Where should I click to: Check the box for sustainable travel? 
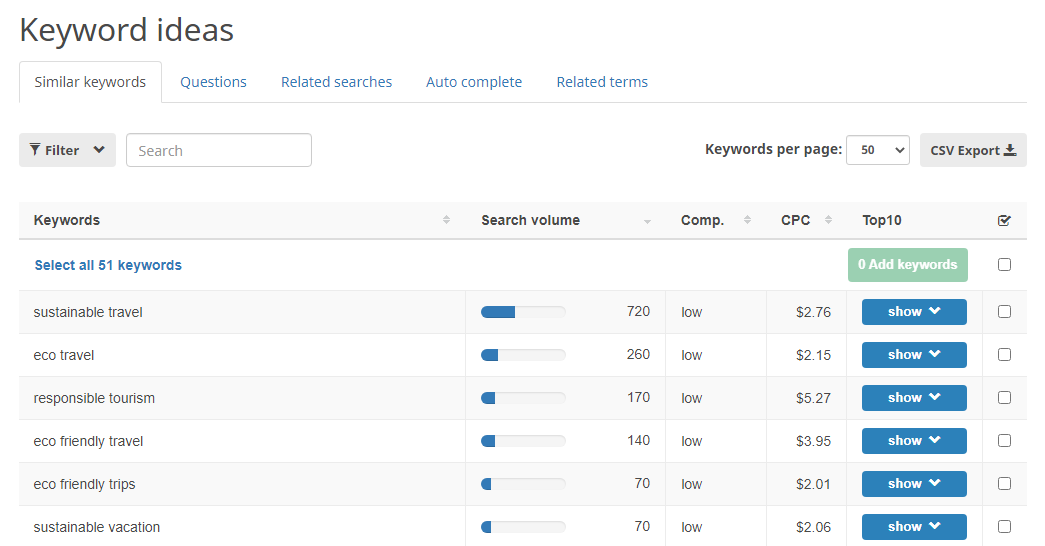click(1004, 311)
